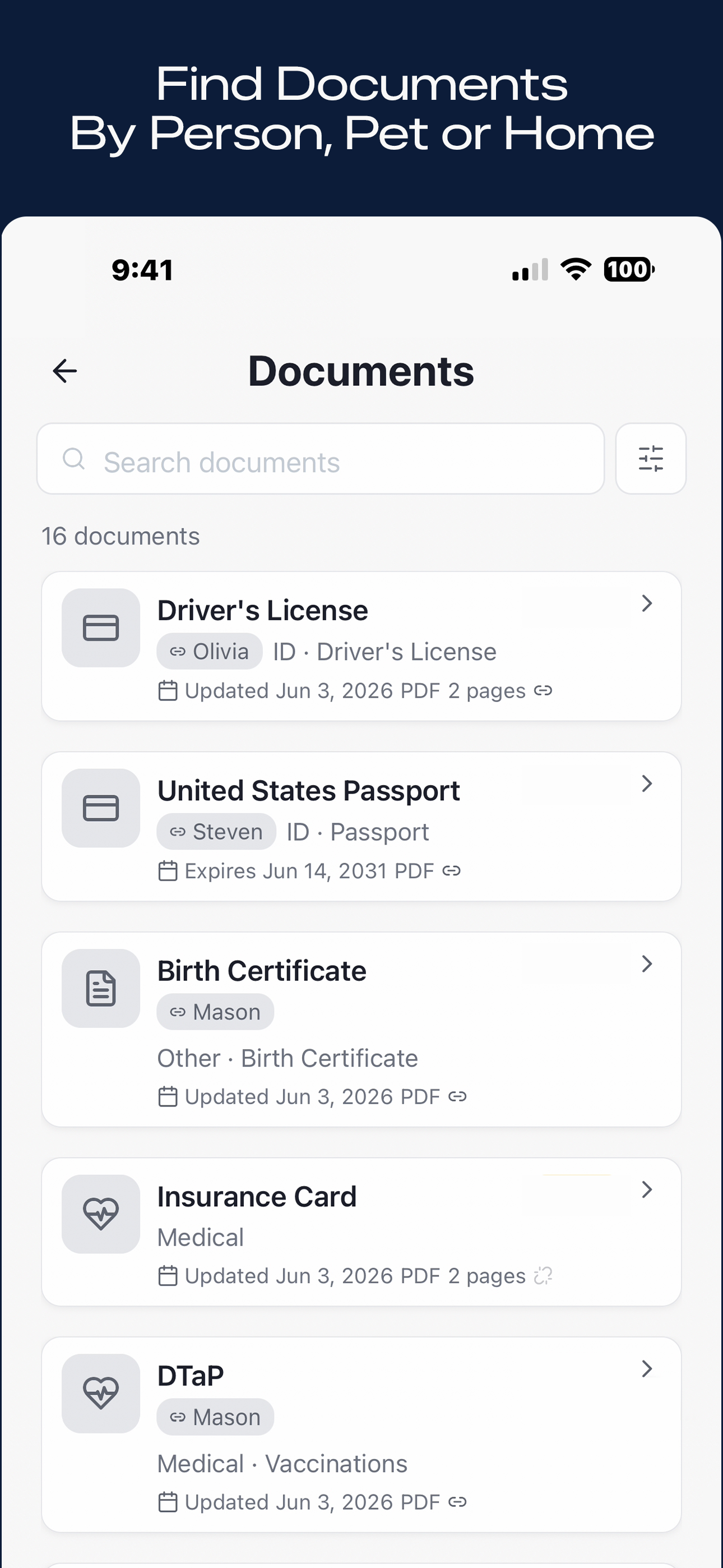Viewport: 723px width, 1568px height.
Task: Click the Documents page heading
Action: pyautogui.click(x=361, y=371)
